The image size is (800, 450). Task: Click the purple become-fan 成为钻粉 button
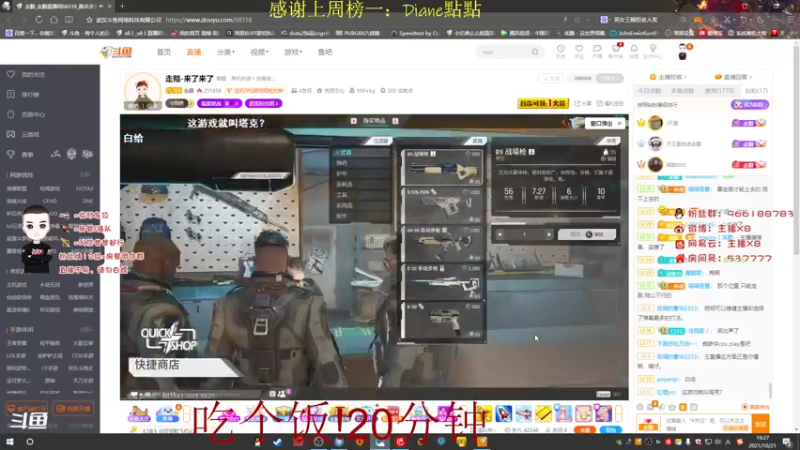coord(749,105)
